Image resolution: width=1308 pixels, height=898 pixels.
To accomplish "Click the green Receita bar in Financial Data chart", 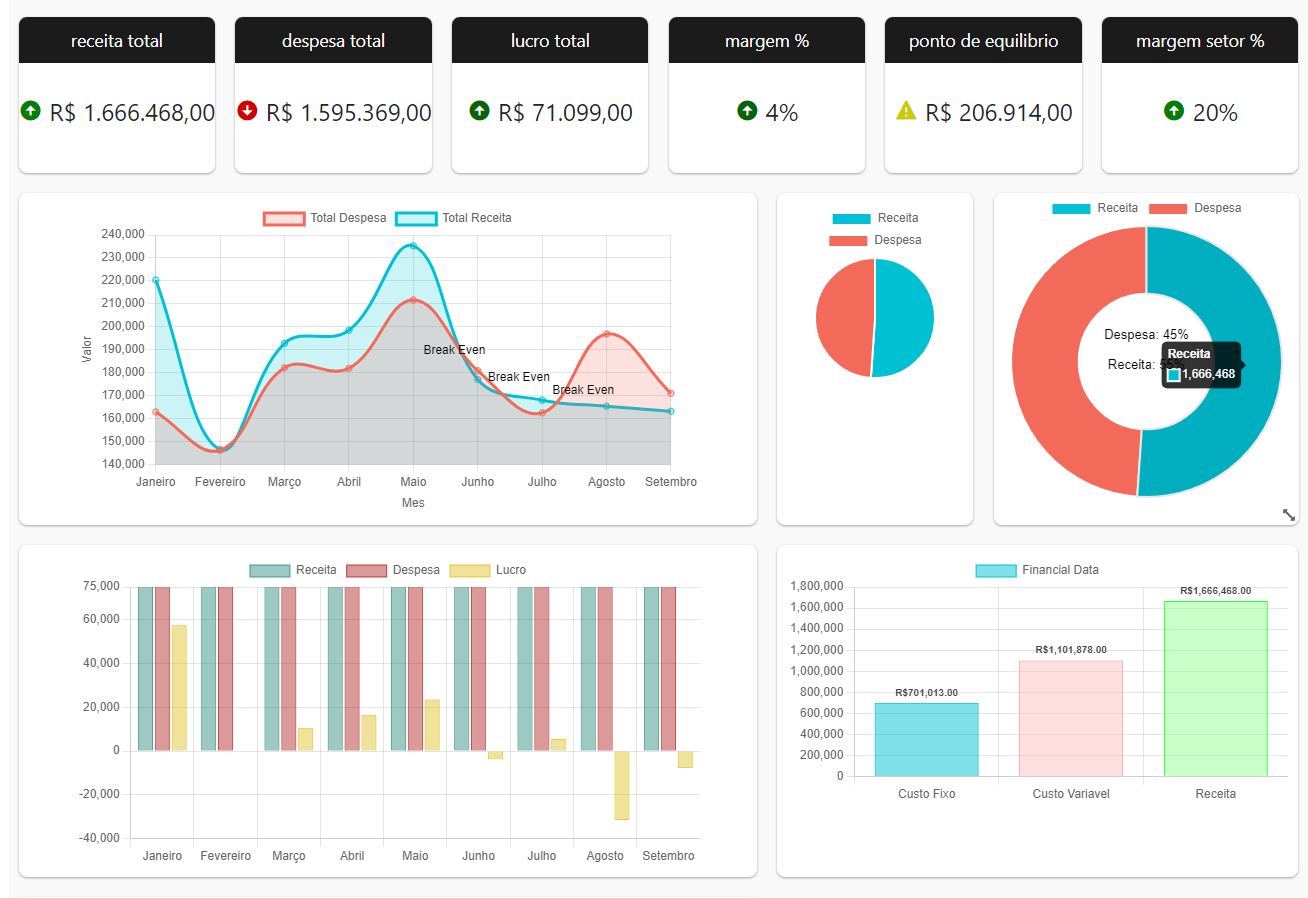I will [1215, 688].
